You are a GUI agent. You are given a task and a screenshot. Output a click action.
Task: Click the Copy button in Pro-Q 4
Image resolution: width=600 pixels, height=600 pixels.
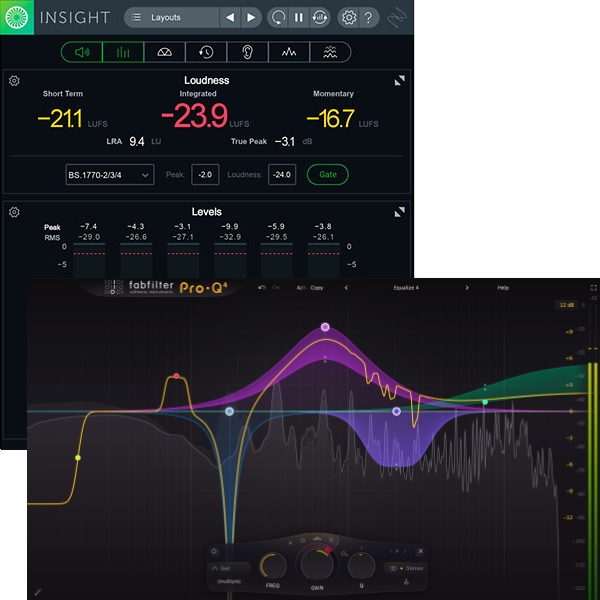coord(317,288)
